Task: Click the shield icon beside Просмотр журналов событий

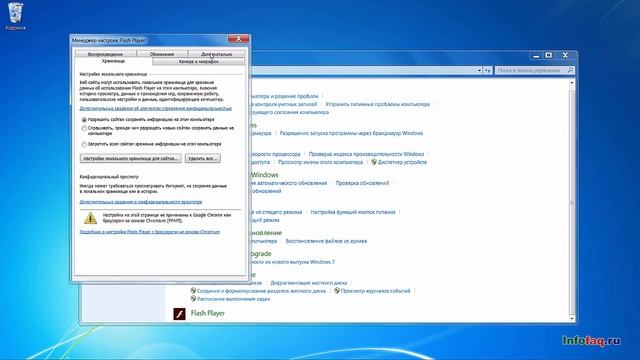Action: tap(337, 291)
